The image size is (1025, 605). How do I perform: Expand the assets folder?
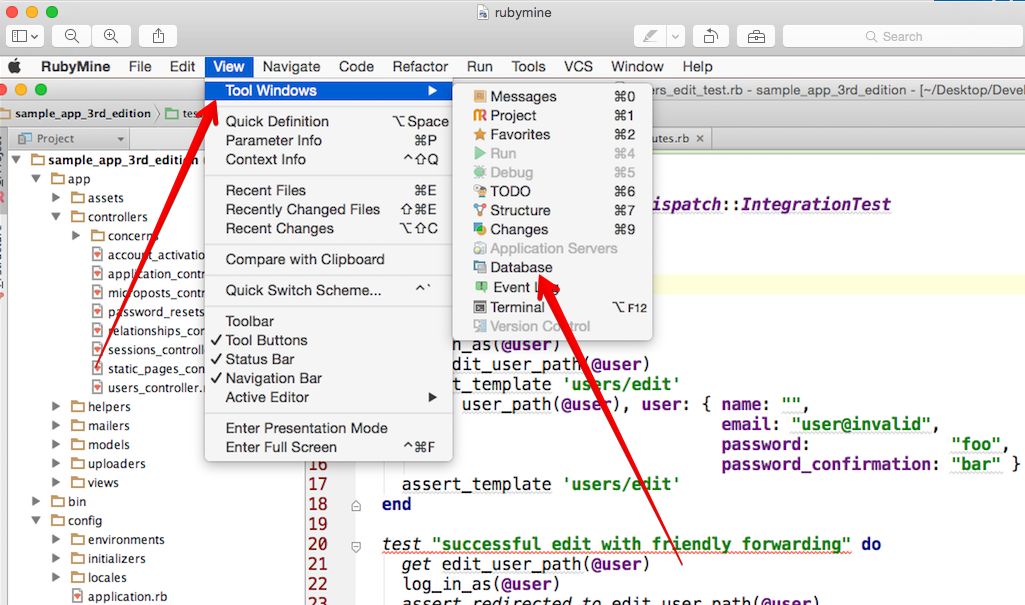[x=56, y=197]
